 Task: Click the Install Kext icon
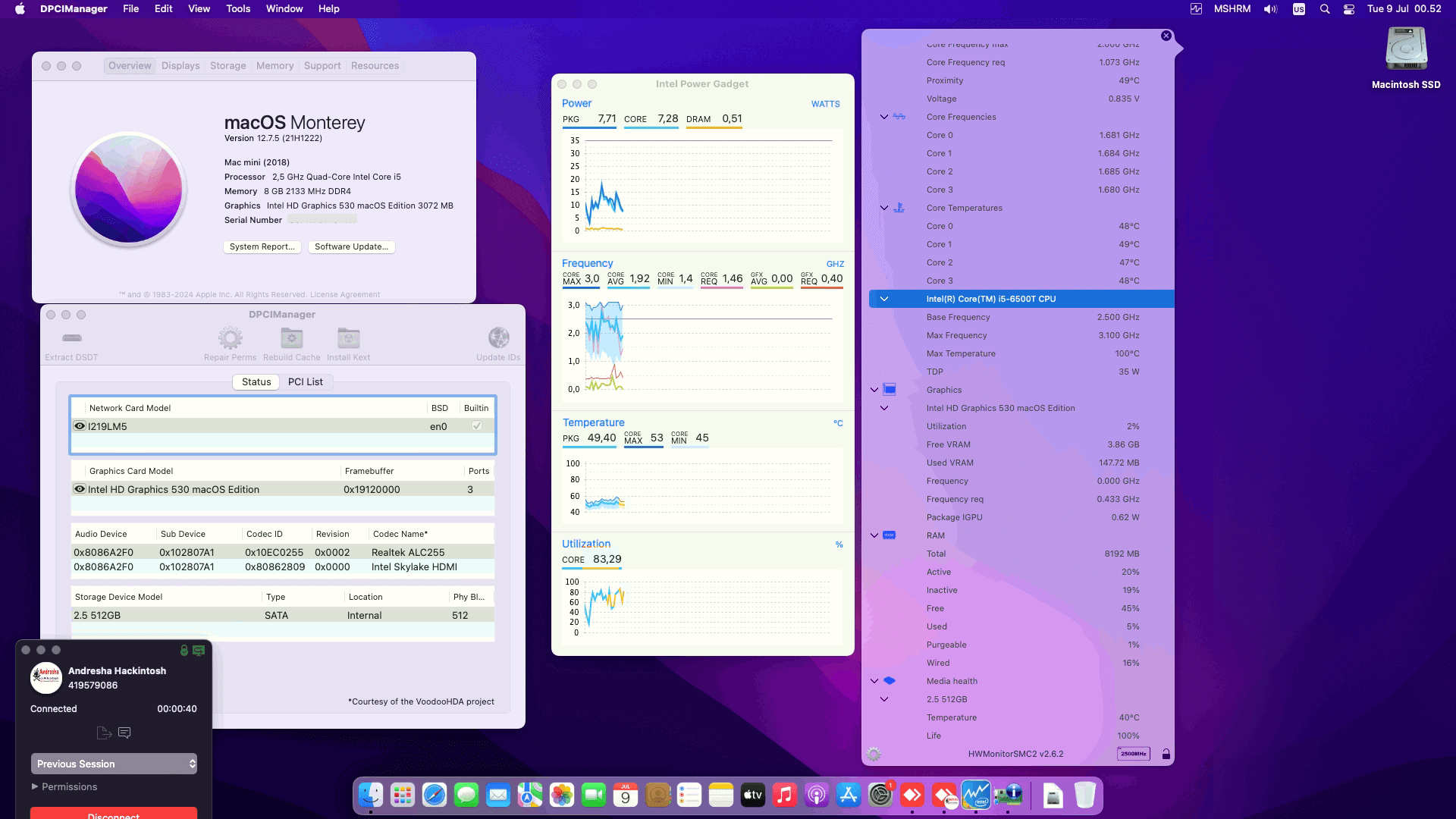pyautogui.click(x=348, y=337)
